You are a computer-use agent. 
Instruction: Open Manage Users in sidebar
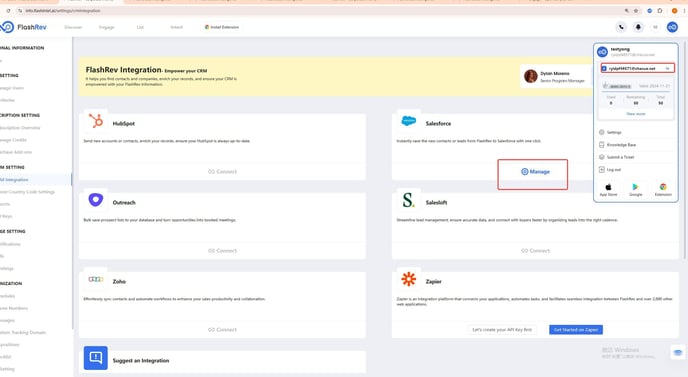tap(12, 88)
